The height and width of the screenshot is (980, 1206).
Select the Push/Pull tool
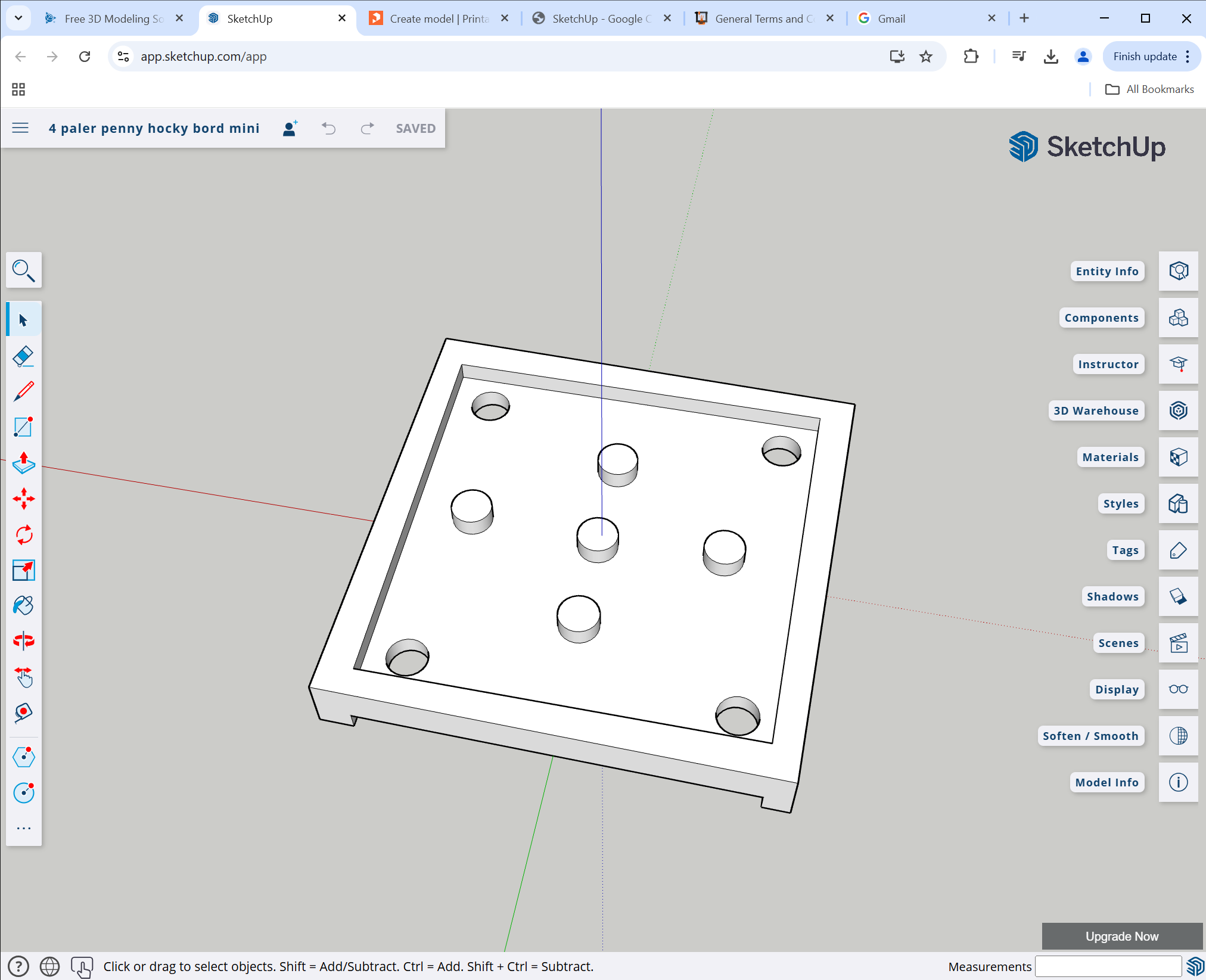pyautogui.click(x=24, y=463)
